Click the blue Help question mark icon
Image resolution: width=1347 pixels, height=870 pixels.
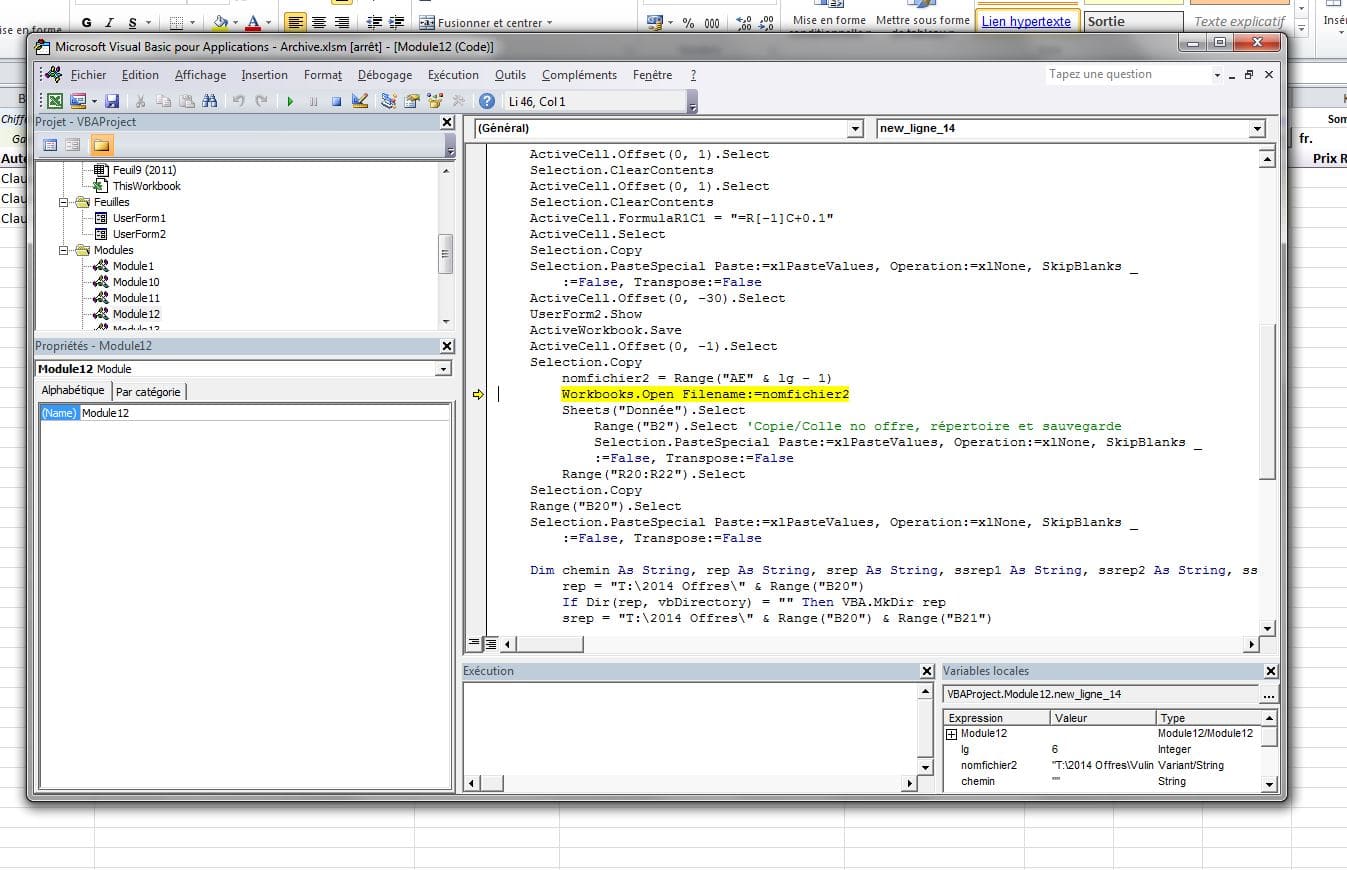pyautogui.click(x=487, y=101)
